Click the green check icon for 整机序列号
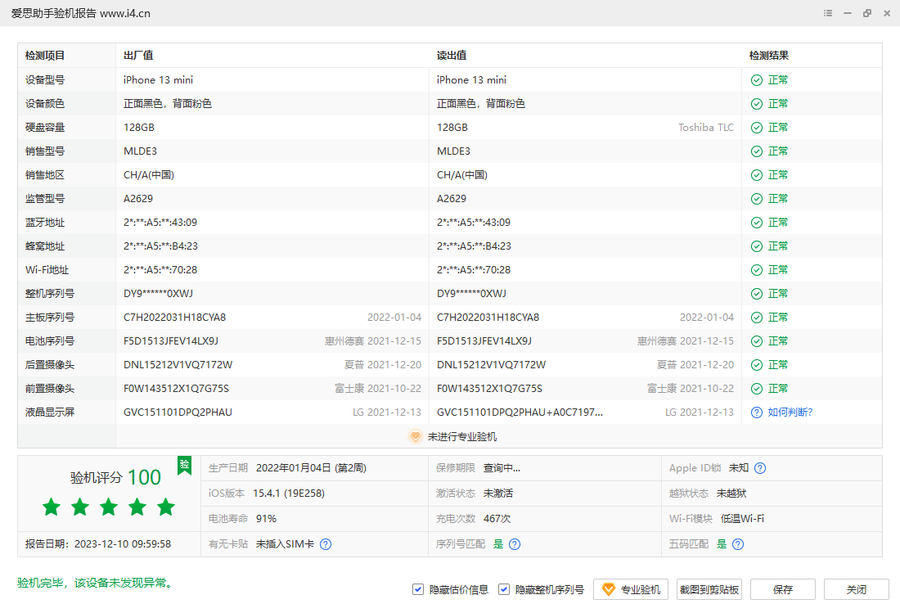Image resolution: width=900 pixels, height=613 pixels. (757, 294)
